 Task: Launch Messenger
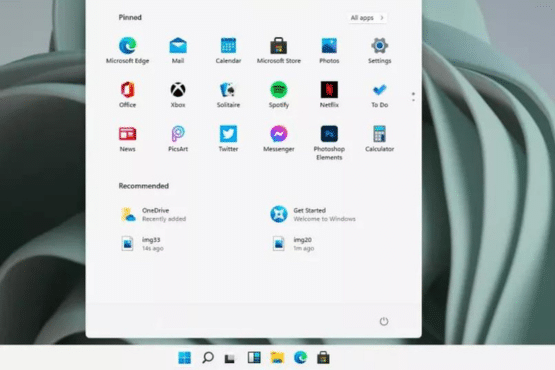[279, 139]
